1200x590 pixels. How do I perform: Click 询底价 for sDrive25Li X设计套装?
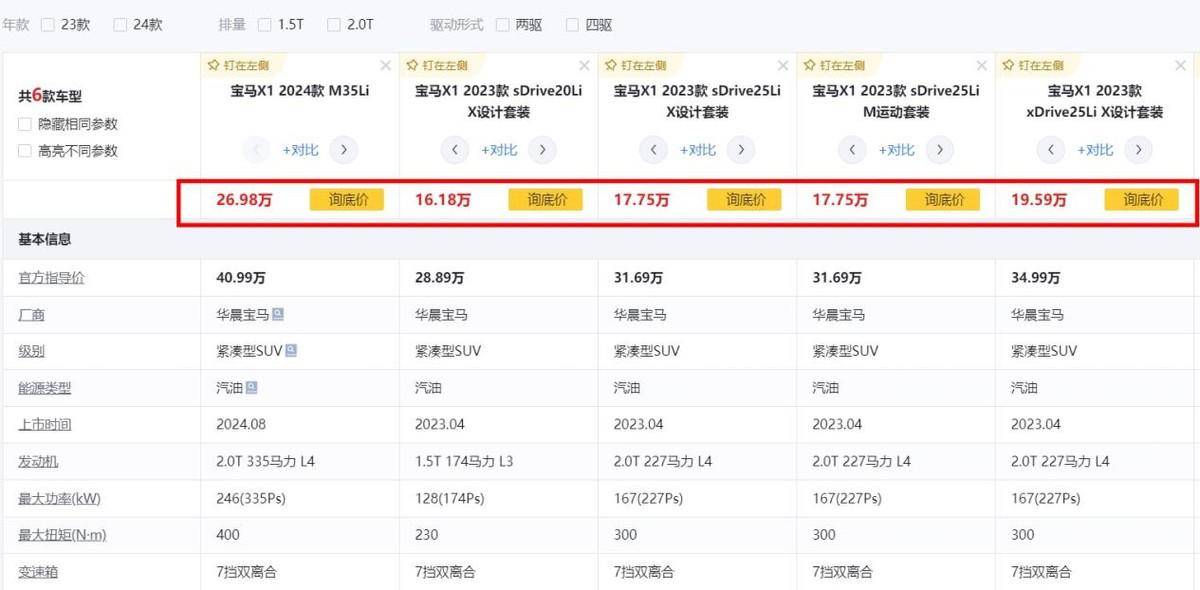[744, 200]
